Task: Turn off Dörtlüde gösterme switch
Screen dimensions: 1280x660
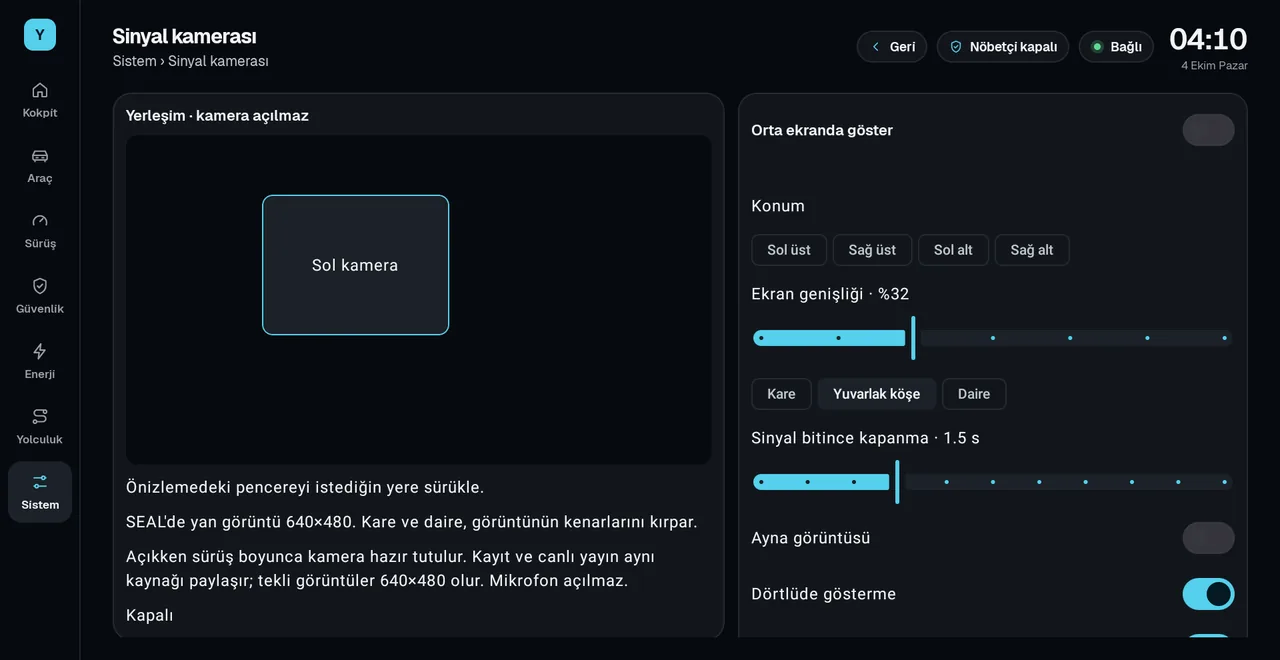Action: click(x=1208, y=594)
